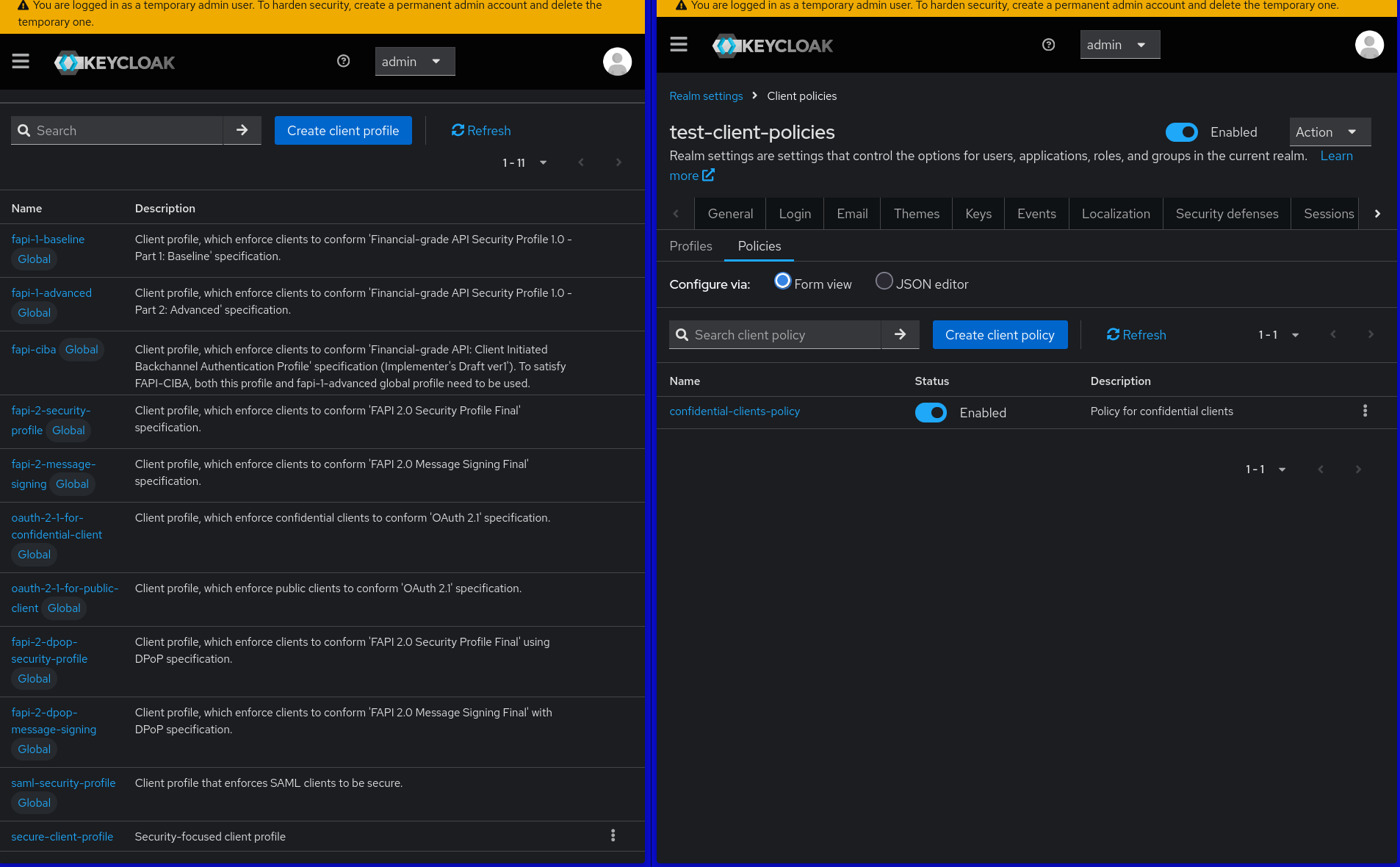Open top 1 - 1 per-page dropdown
The width and height of the screenshot is (1400, 867).
point(1279,335)
